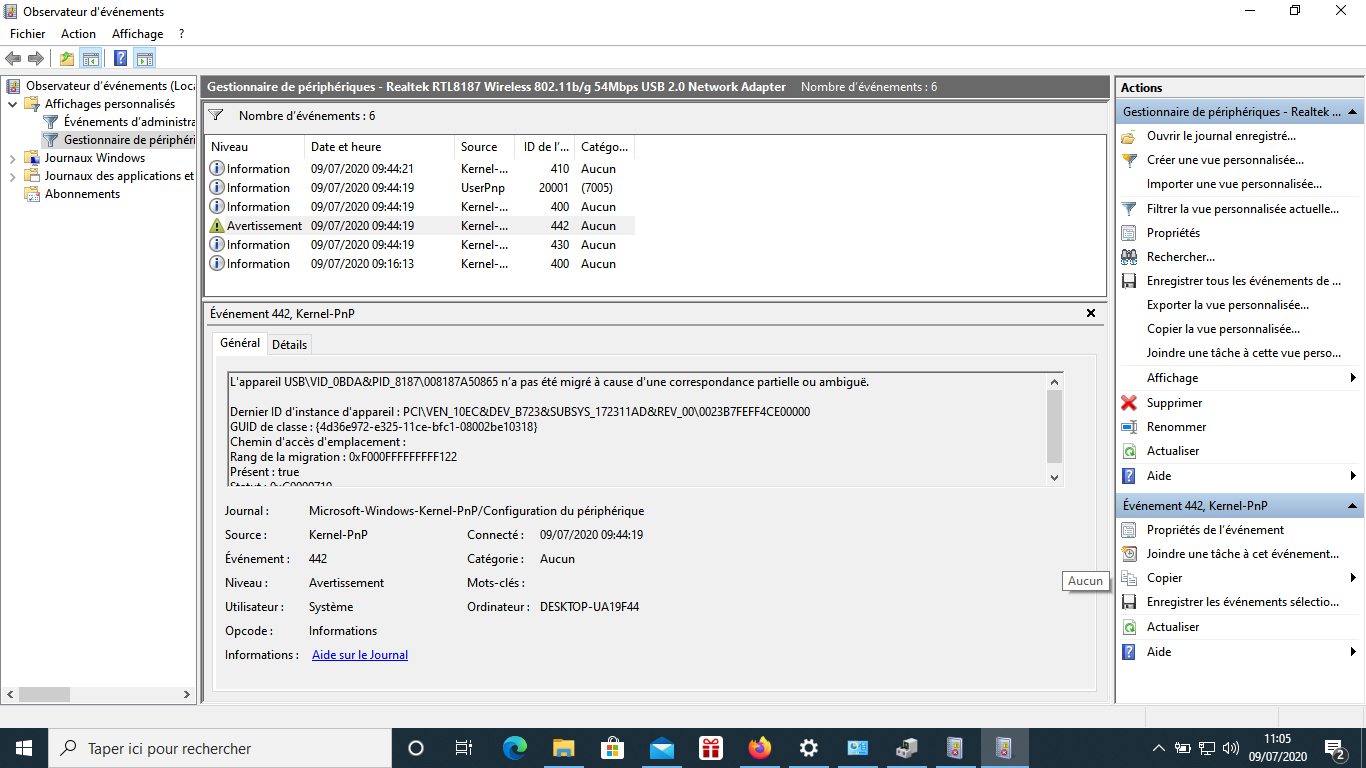Collapse the Gestionnaire de périphériques actions section
This screenshot has width=1366, height=768.
click(x=1353, y=112)
